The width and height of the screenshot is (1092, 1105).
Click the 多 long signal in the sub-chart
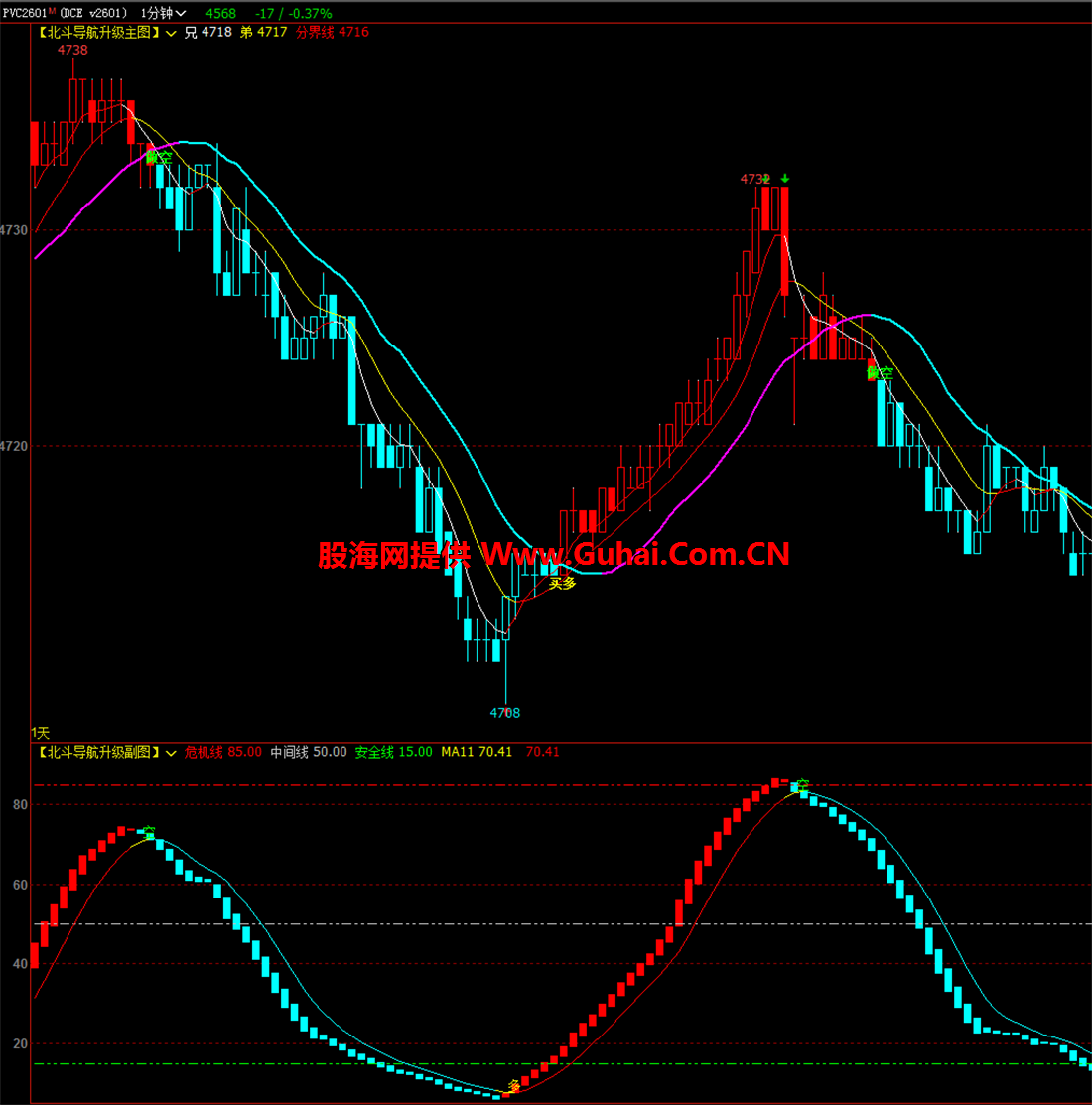point(514,1085)
